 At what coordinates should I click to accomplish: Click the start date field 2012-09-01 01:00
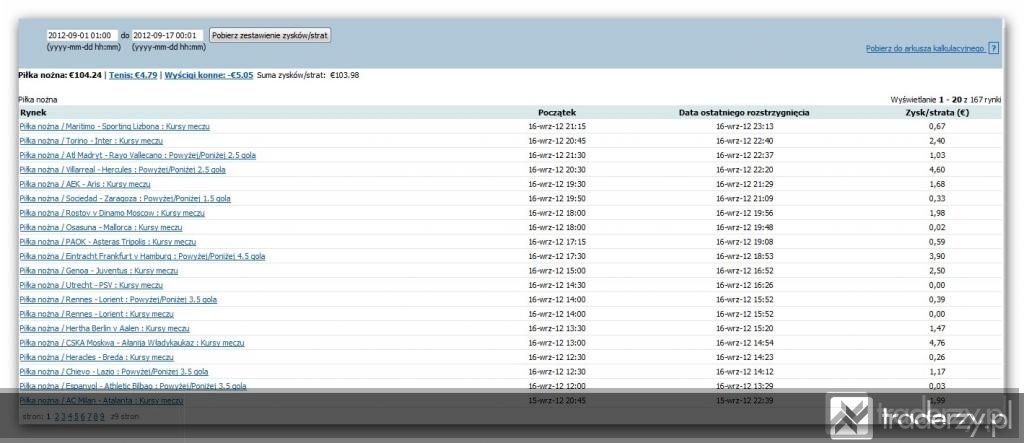(x=82, y=35)
